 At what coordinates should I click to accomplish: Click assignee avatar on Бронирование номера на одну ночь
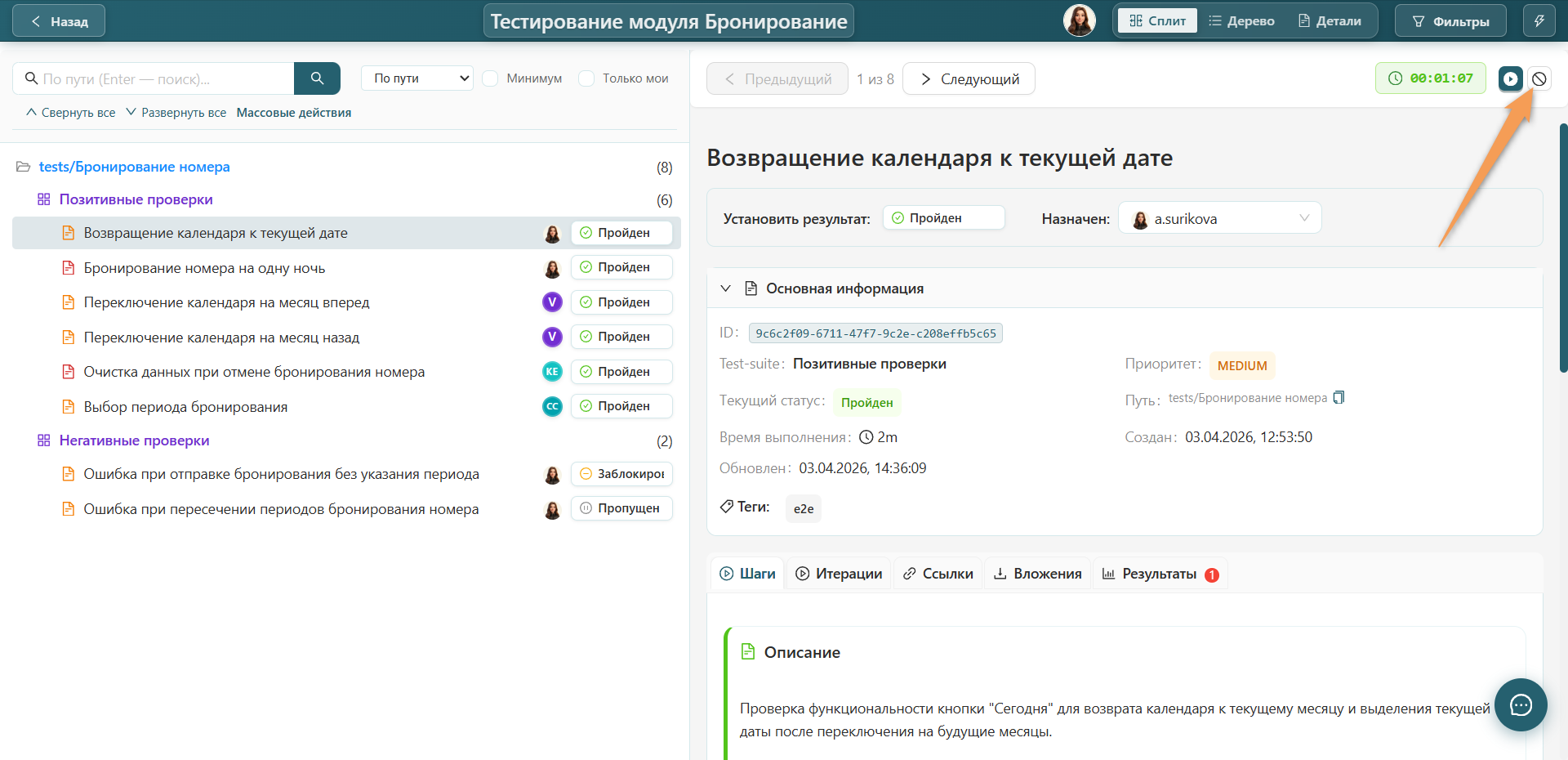pyautogui.click(x=552, y=268)
